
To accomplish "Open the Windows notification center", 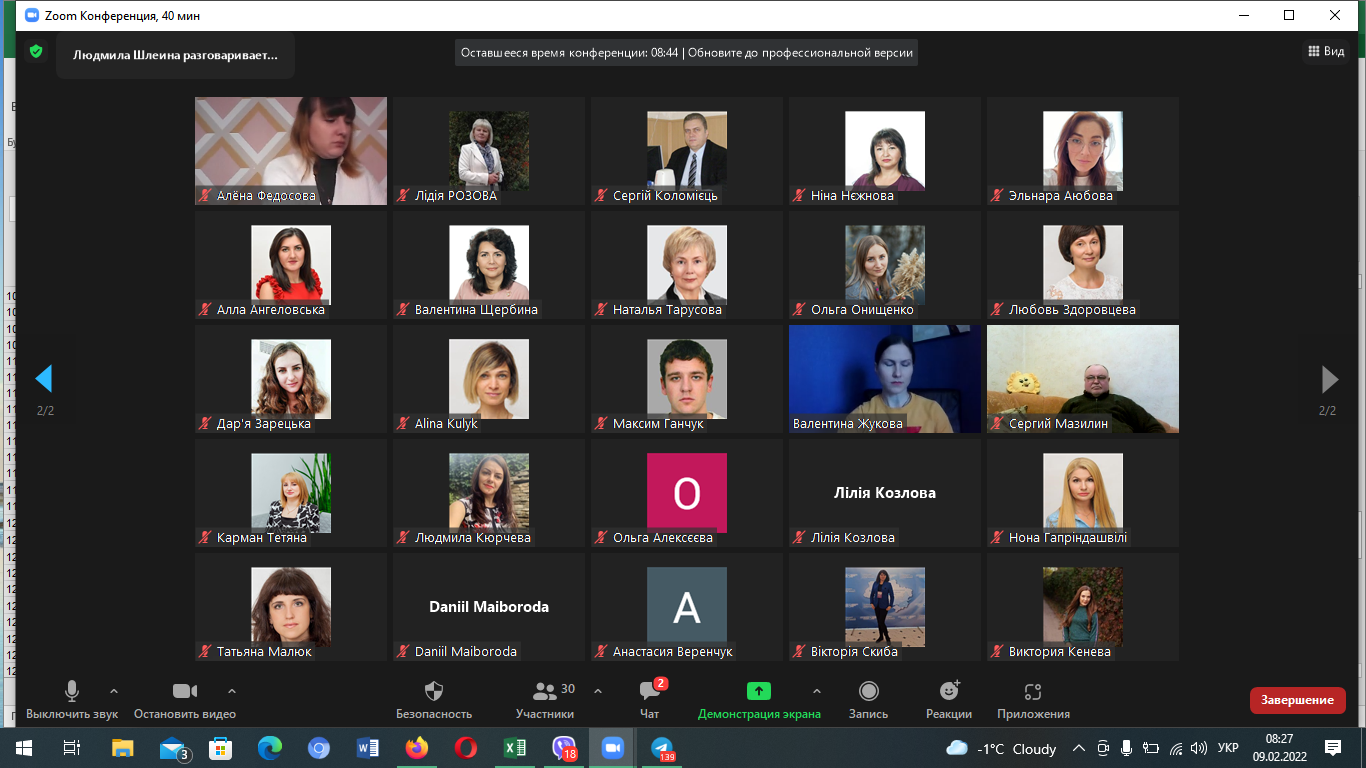I will pos(1332,748).
